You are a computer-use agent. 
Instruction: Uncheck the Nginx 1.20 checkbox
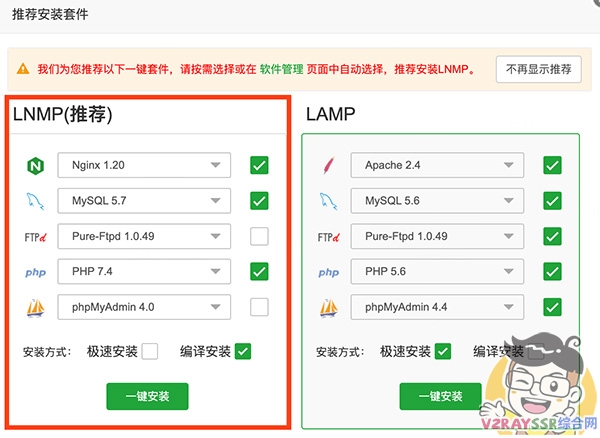[x=259, y=165]
